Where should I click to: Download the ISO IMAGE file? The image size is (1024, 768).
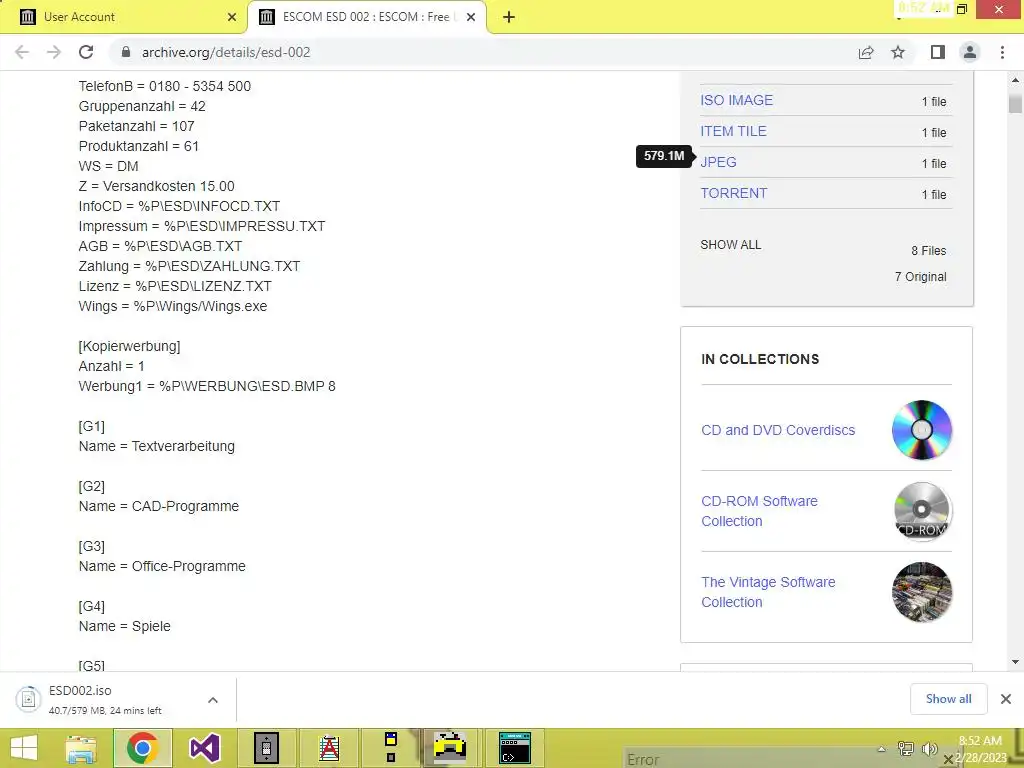737,100
